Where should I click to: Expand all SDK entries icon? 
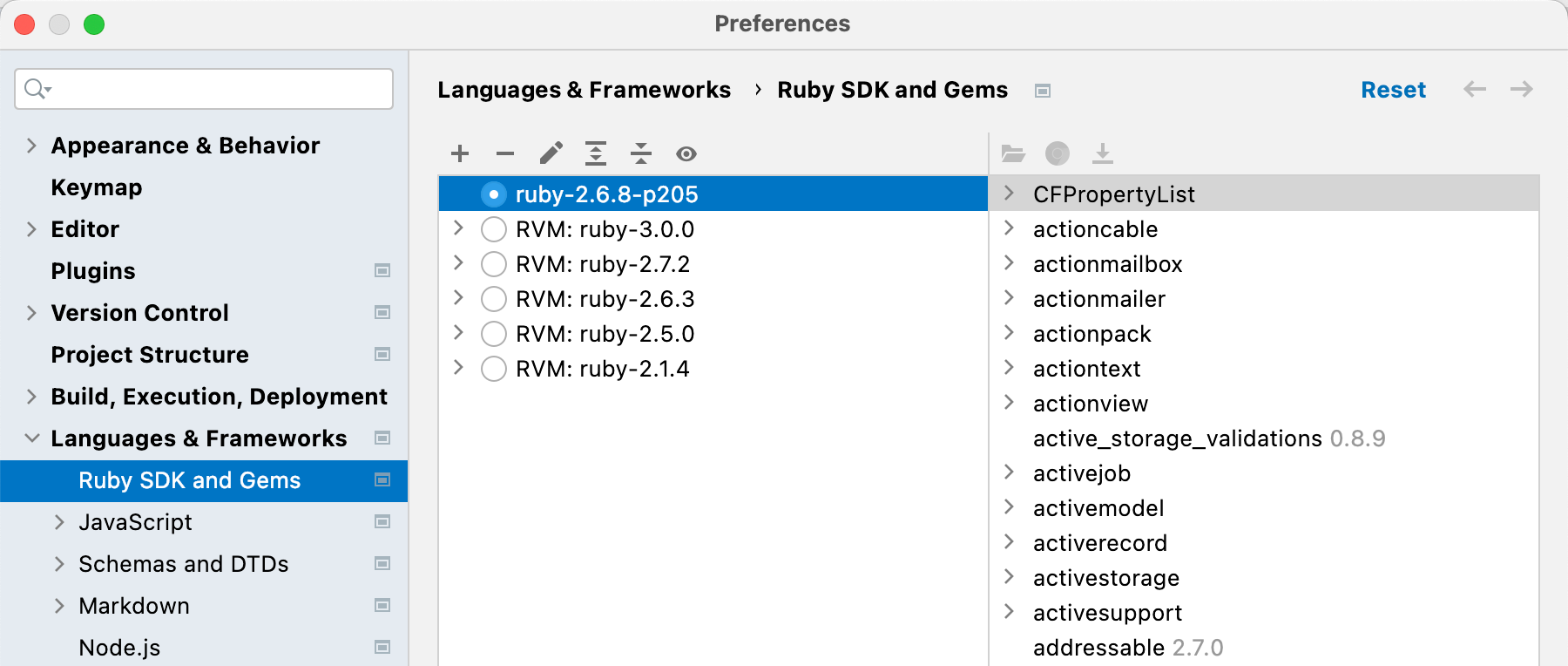[596, 154]
